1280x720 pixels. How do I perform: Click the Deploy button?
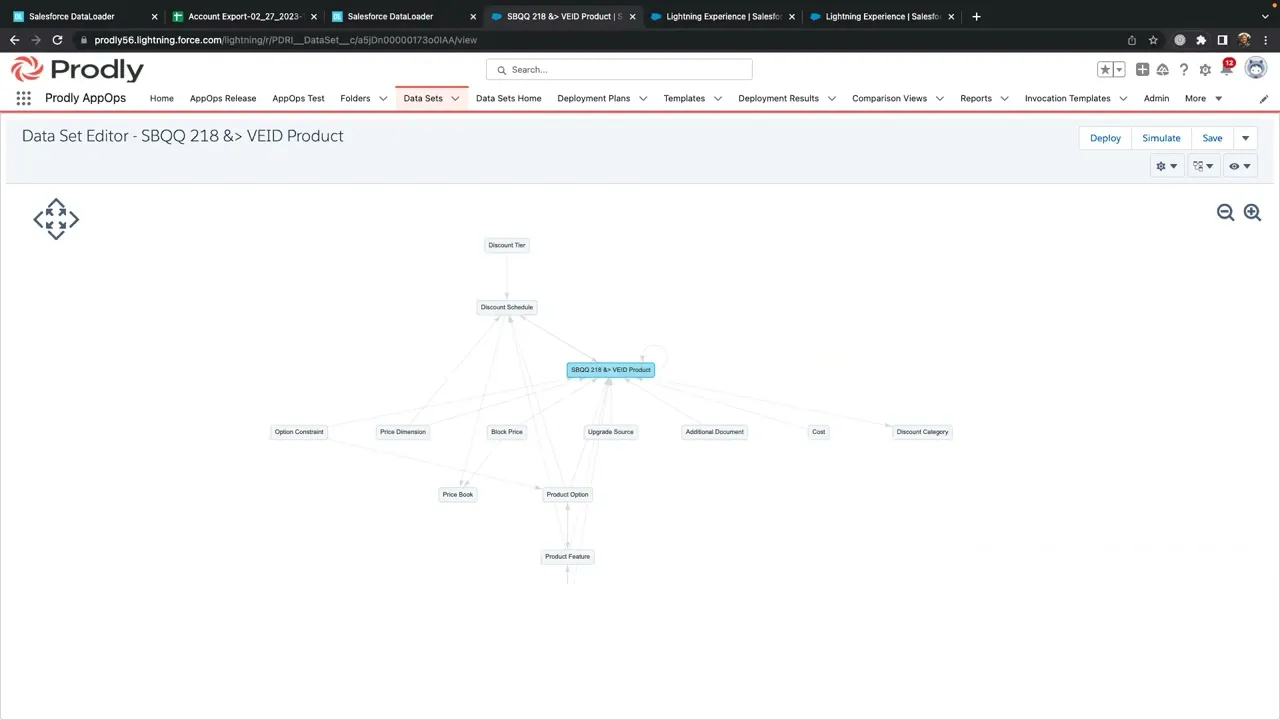(1105, 138)
